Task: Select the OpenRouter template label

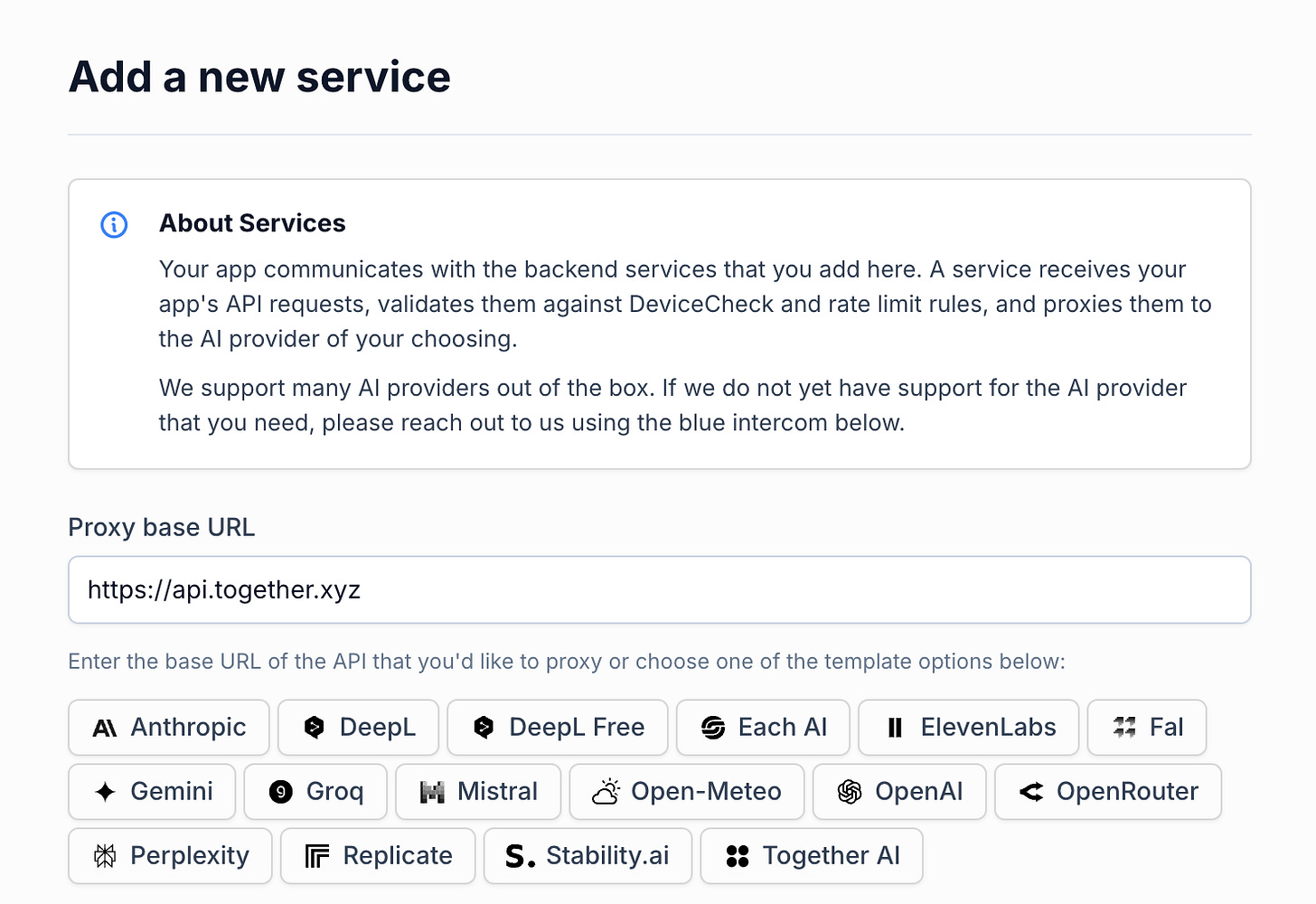Action: [x=1127, y=791]
